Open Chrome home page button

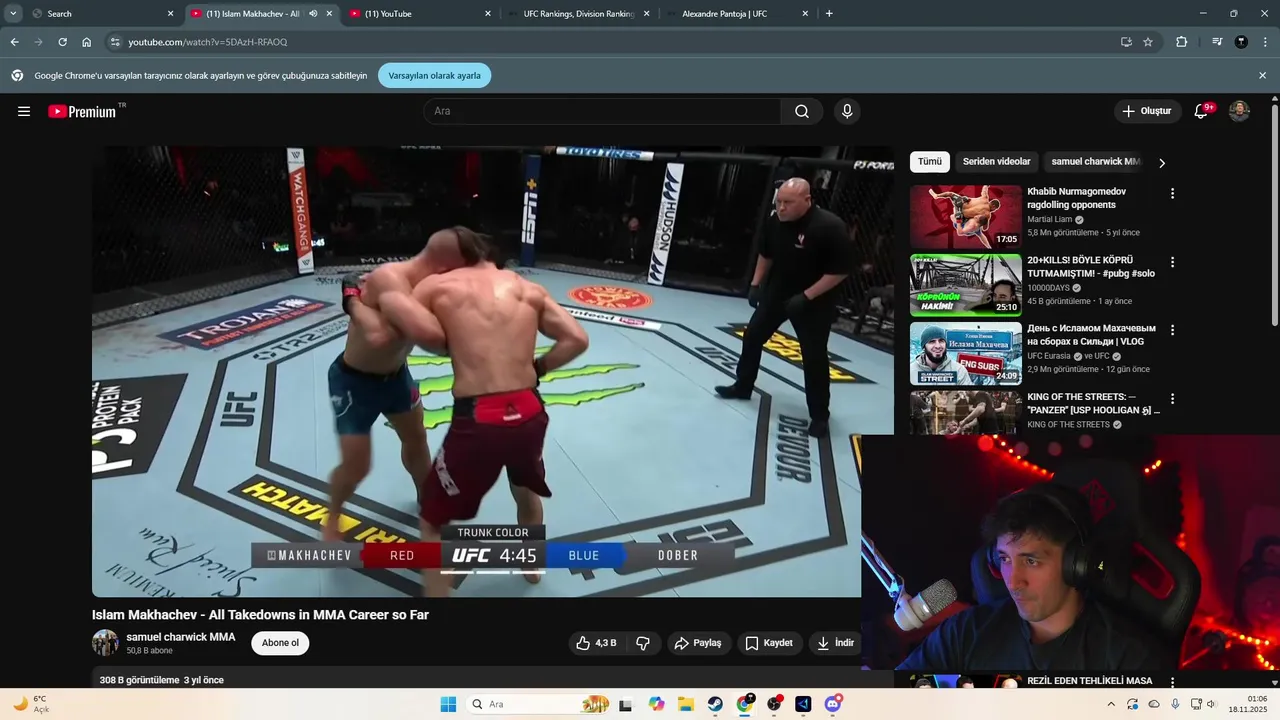pyautogui.click(x=87, y=42)
